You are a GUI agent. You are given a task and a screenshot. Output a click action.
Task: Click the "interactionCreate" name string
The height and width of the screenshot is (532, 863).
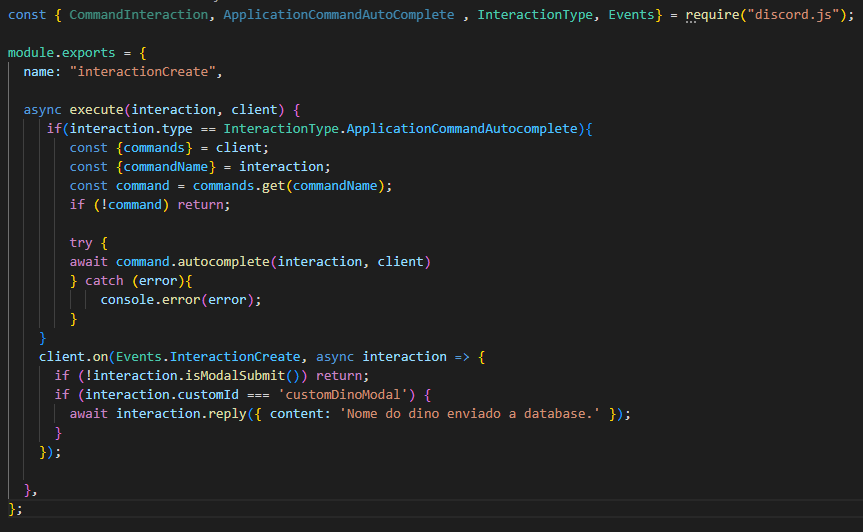click(143, 72)
